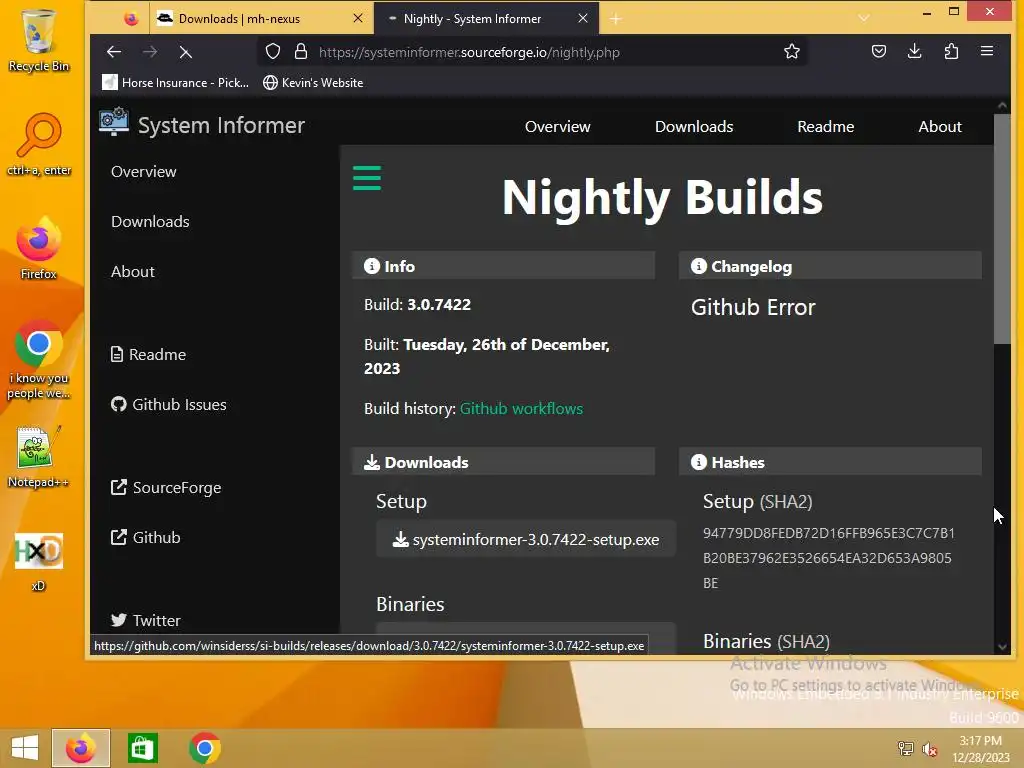The width and height of the screenshot is (1024, 768).
Task: Open the HxD 'xD' desktop icon
Action: [39, 562]
